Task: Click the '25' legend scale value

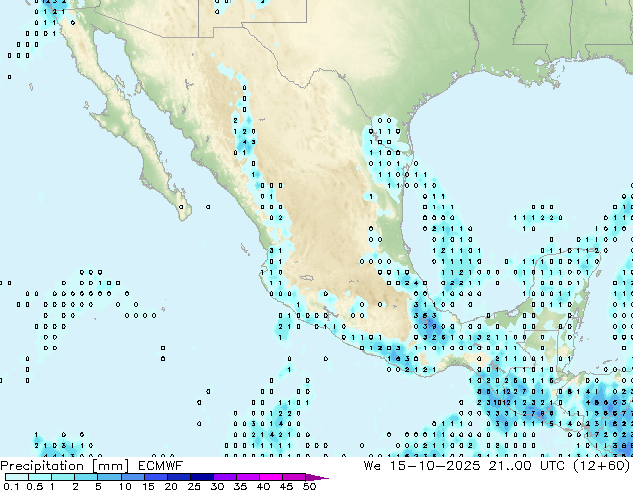Action: (x=194, y=486)
